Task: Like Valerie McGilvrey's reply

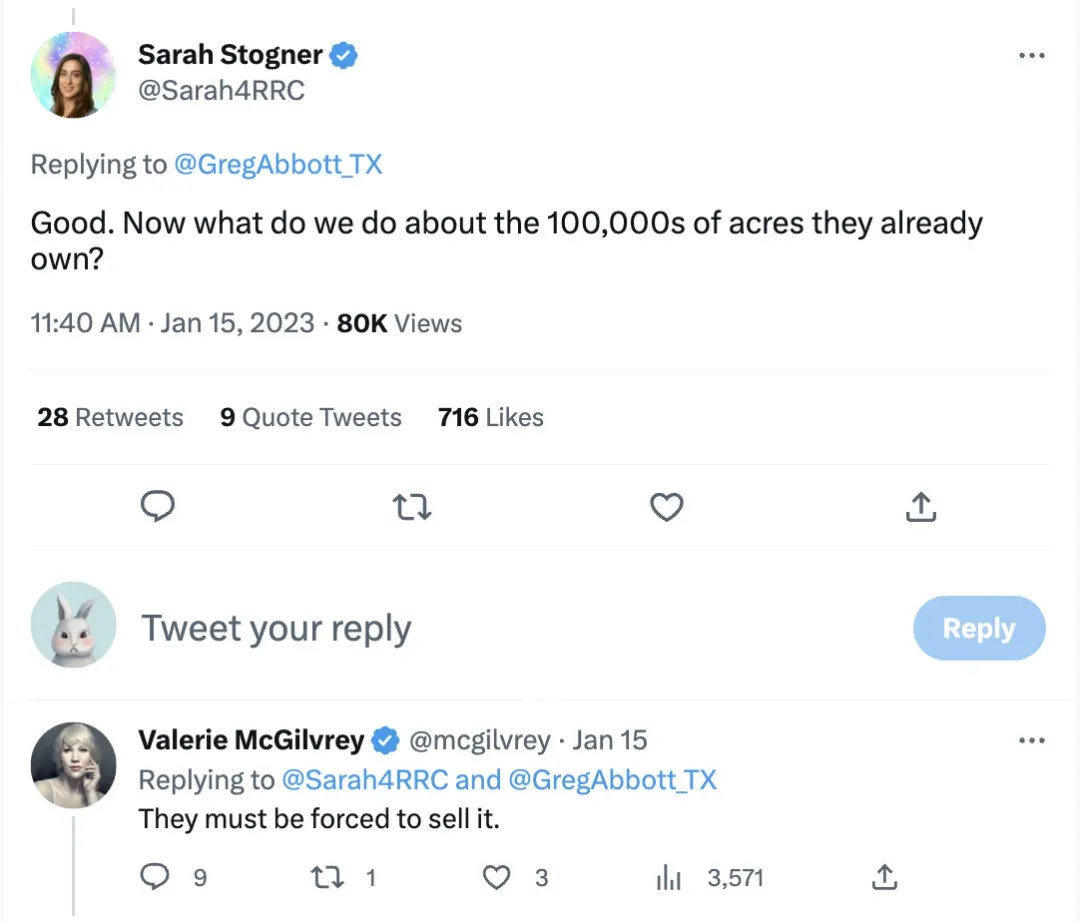Action: click(x=497, y=877)
